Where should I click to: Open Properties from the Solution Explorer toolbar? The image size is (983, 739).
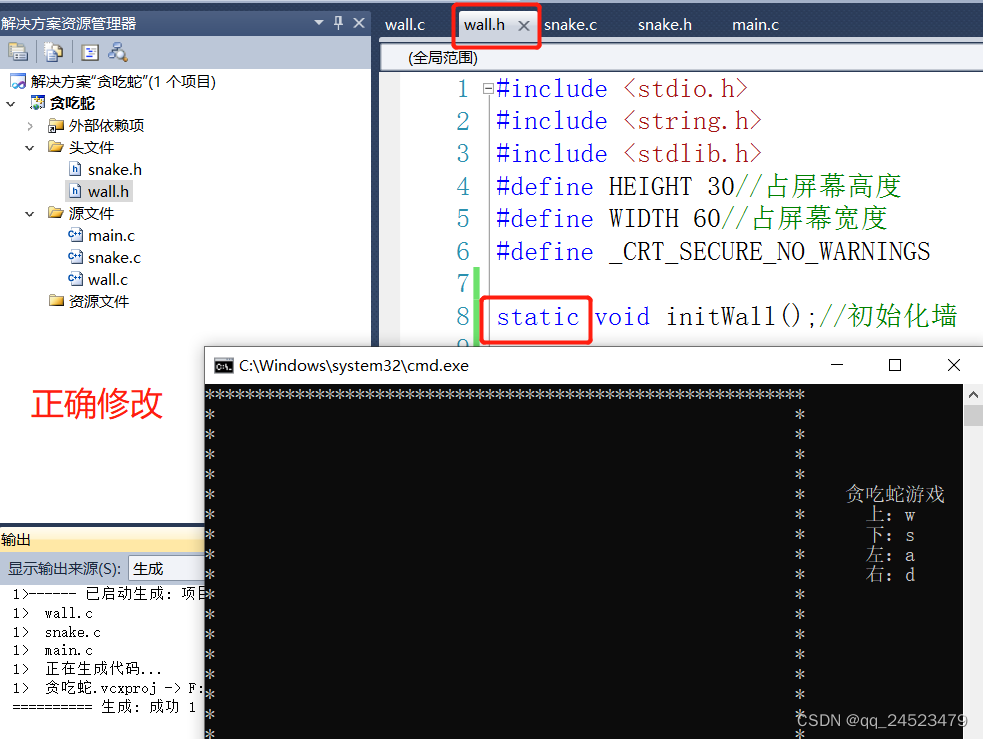pyautogui.click(x=18, y=52)
